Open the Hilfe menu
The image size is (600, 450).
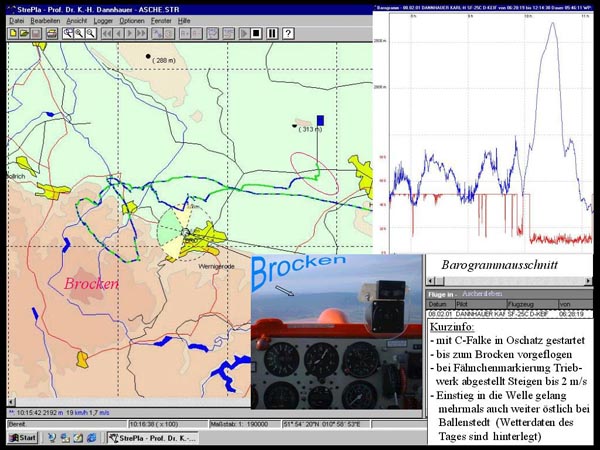(x=184, y=21)
